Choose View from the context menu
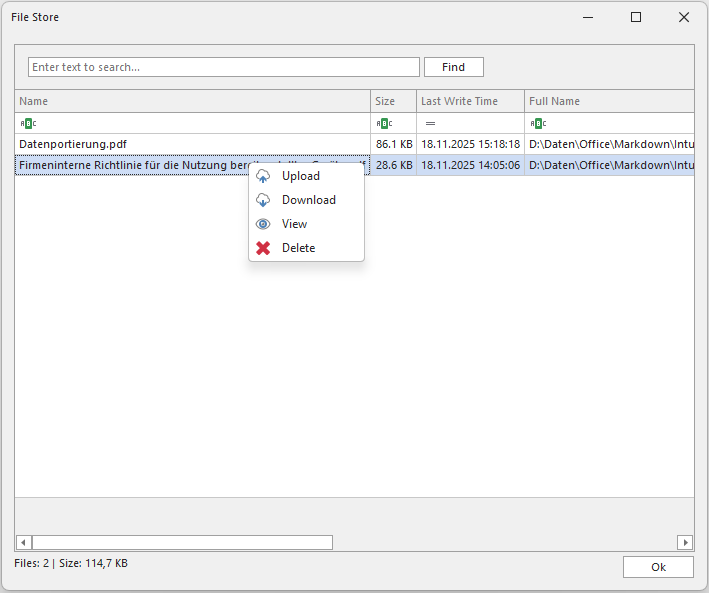Image resolution: width=709 pixels, height=593 pixels. pos(306,224)
